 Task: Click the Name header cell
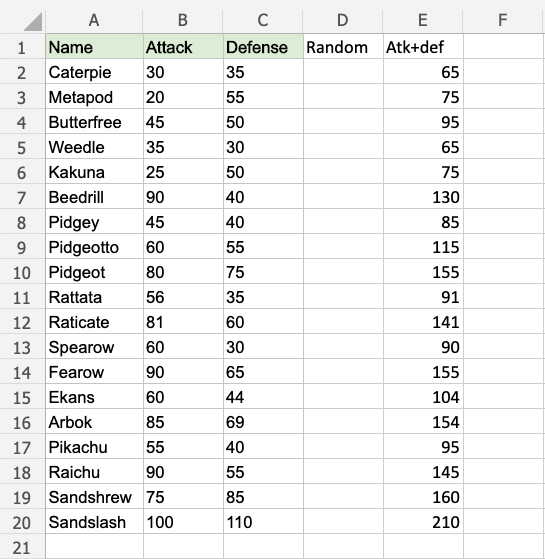[x=94, y=47]
